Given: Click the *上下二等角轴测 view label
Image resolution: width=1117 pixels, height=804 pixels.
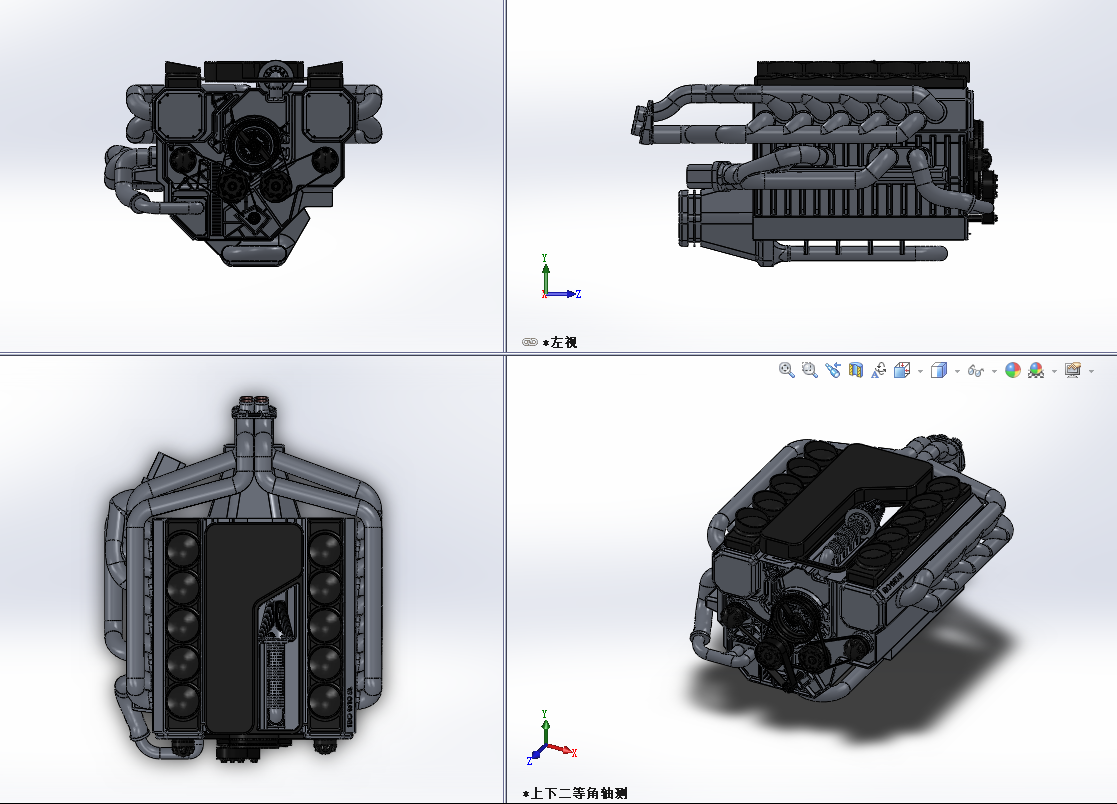Looking at the screenshot, I should (575, 793).
